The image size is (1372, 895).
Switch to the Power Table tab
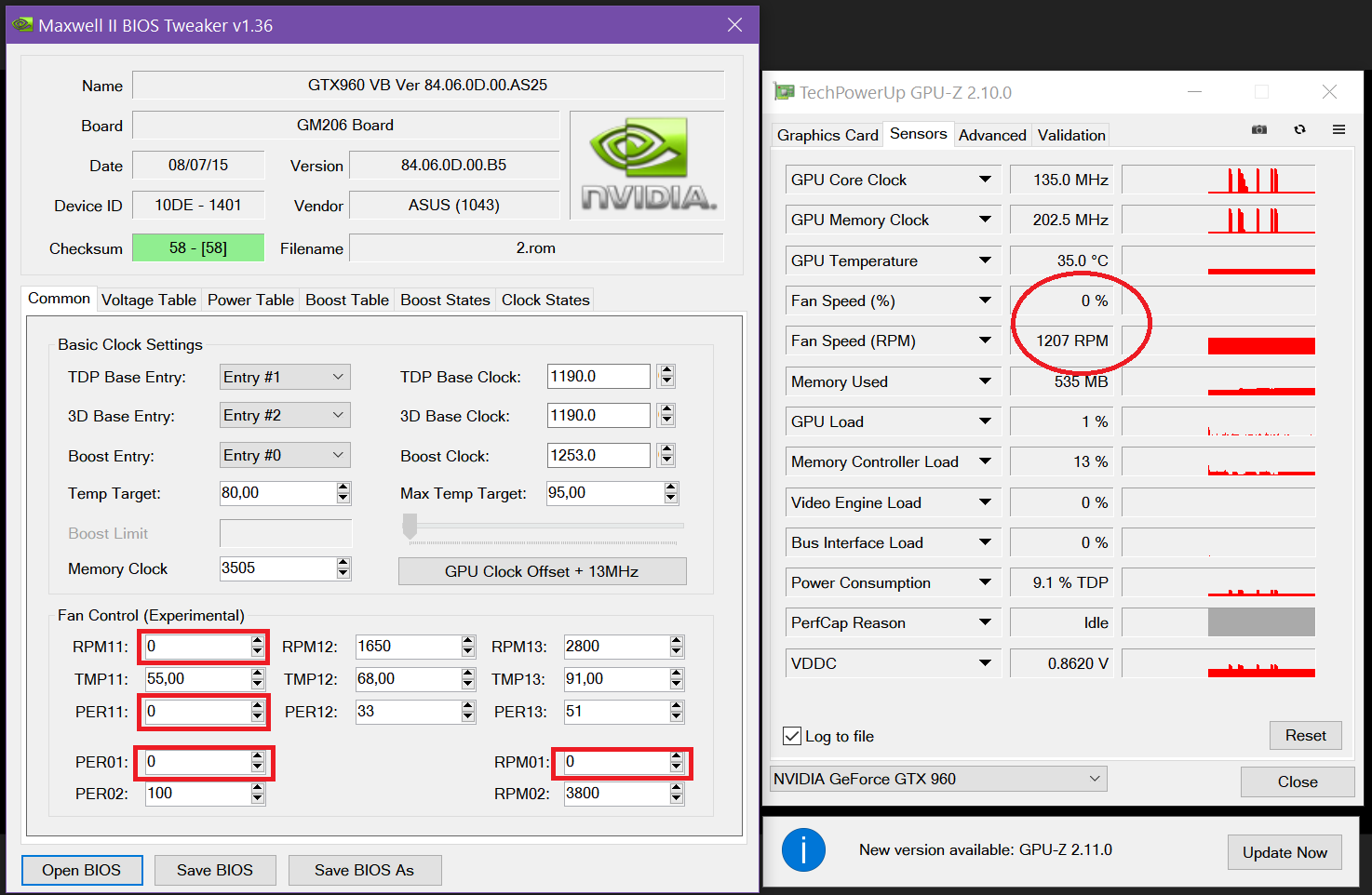click(250, 300)
